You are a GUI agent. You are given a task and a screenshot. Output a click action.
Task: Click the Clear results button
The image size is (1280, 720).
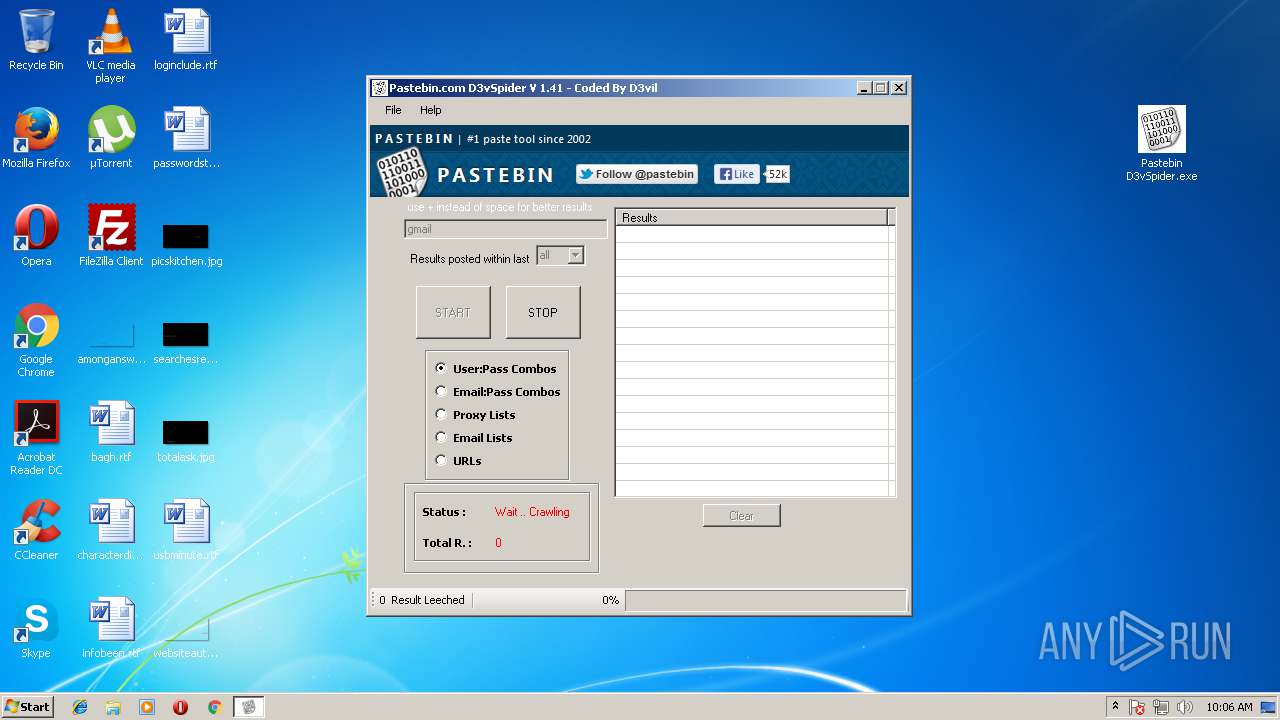[741, 515]
